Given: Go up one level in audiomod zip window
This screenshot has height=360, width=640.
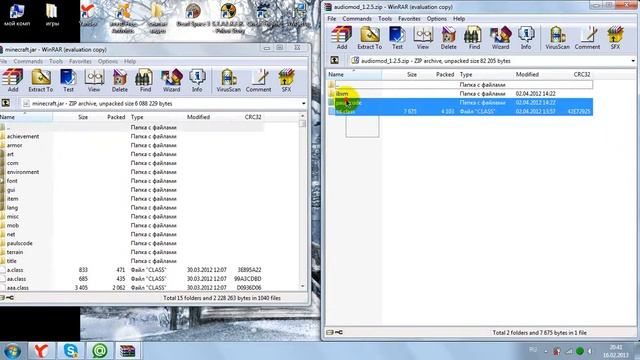Looking at the screenshot, I should [334, 60].
